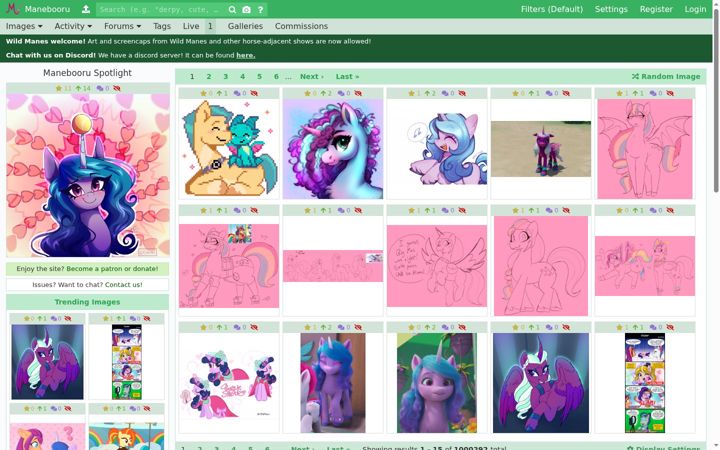Screen dimensions: 720x450
Task: Open the pony with saddlebags pink sketch
Action: (x=229, y=265)
